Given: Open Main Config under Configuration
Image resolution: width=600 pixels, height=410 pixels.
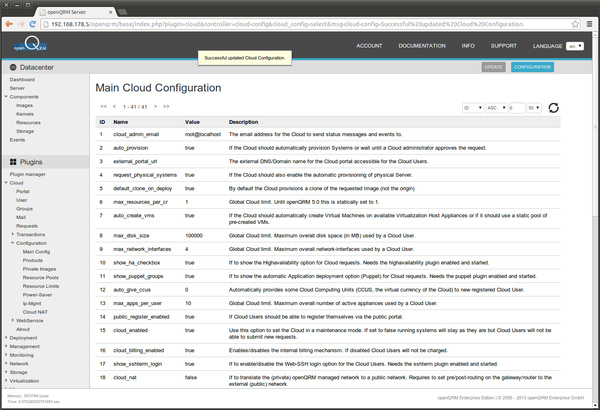Looking at the screenshot, I should point(36,252).
